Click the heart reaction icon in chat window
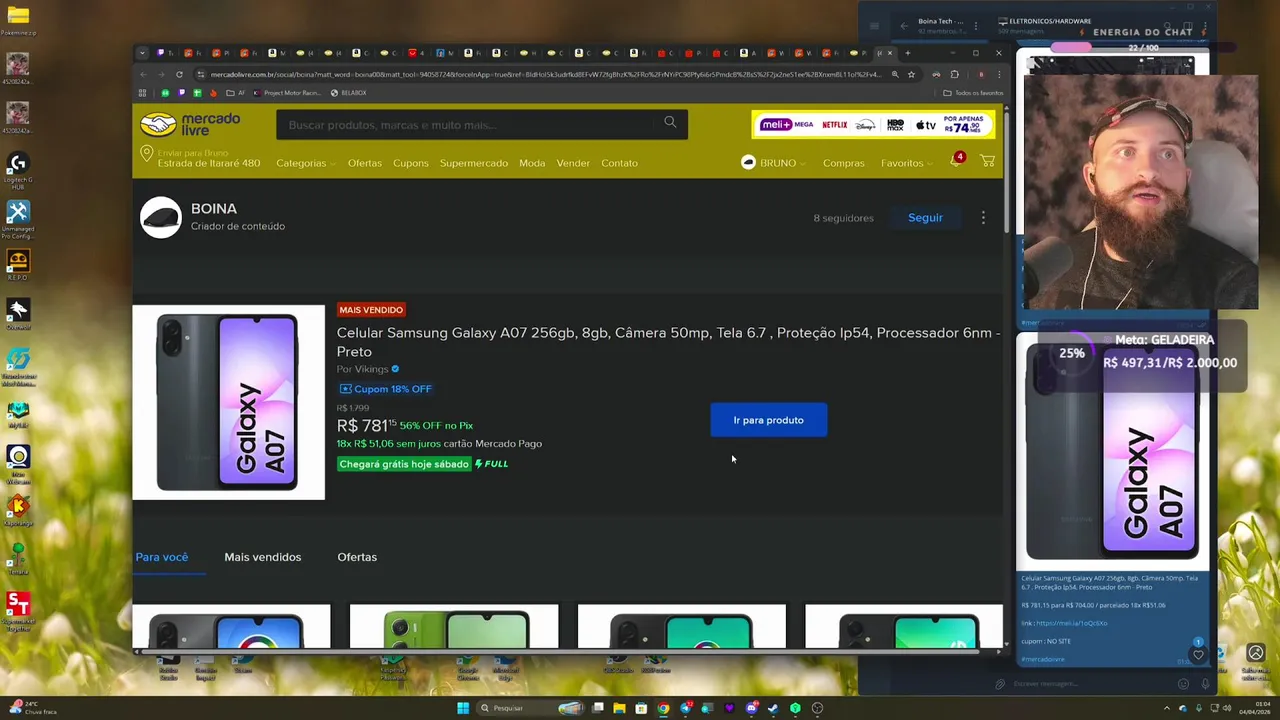Screen dimensions: 1280x720 [1198, 655]
